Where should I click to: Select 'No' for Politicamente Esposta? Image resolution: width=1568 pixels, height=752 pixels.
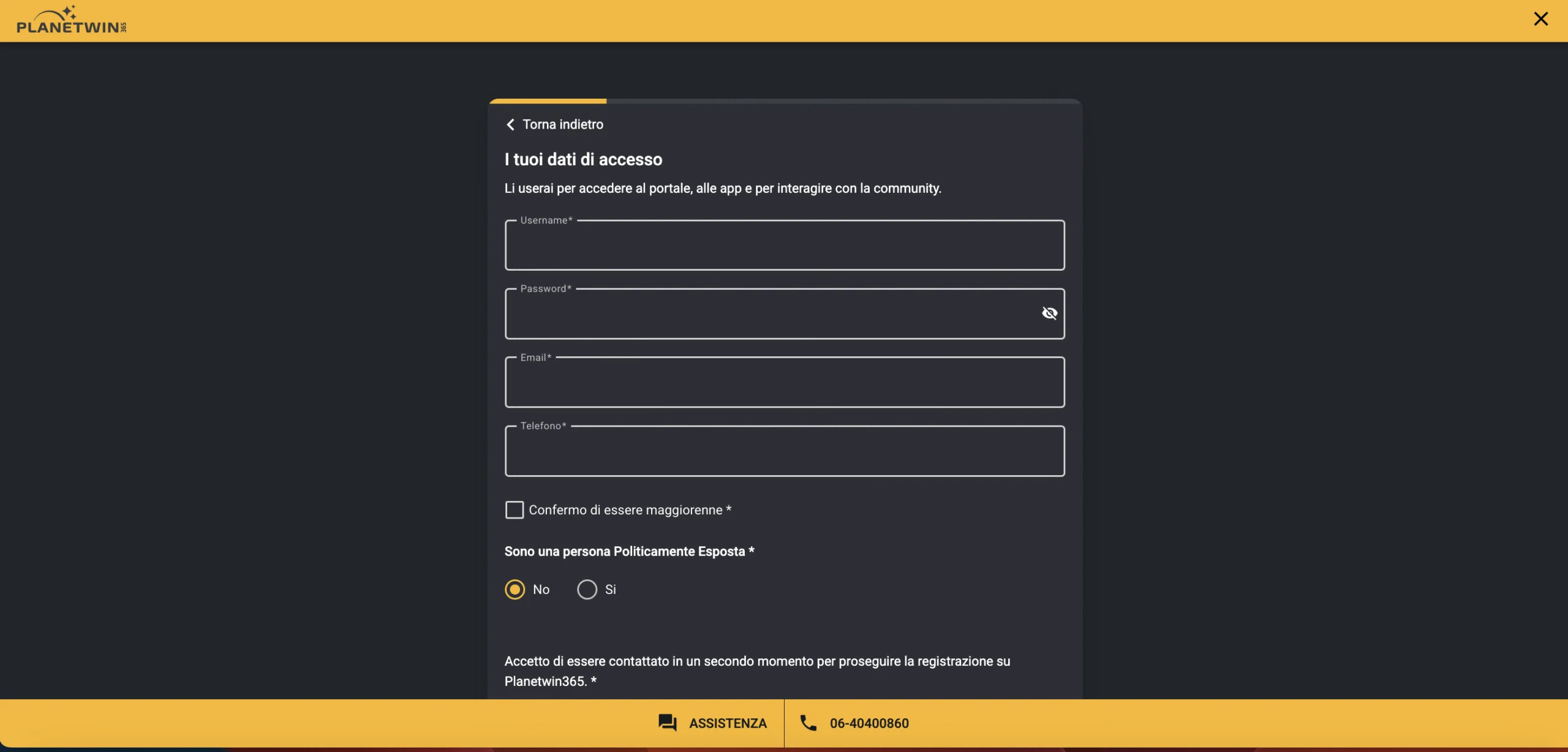click(x=514, y=589)
